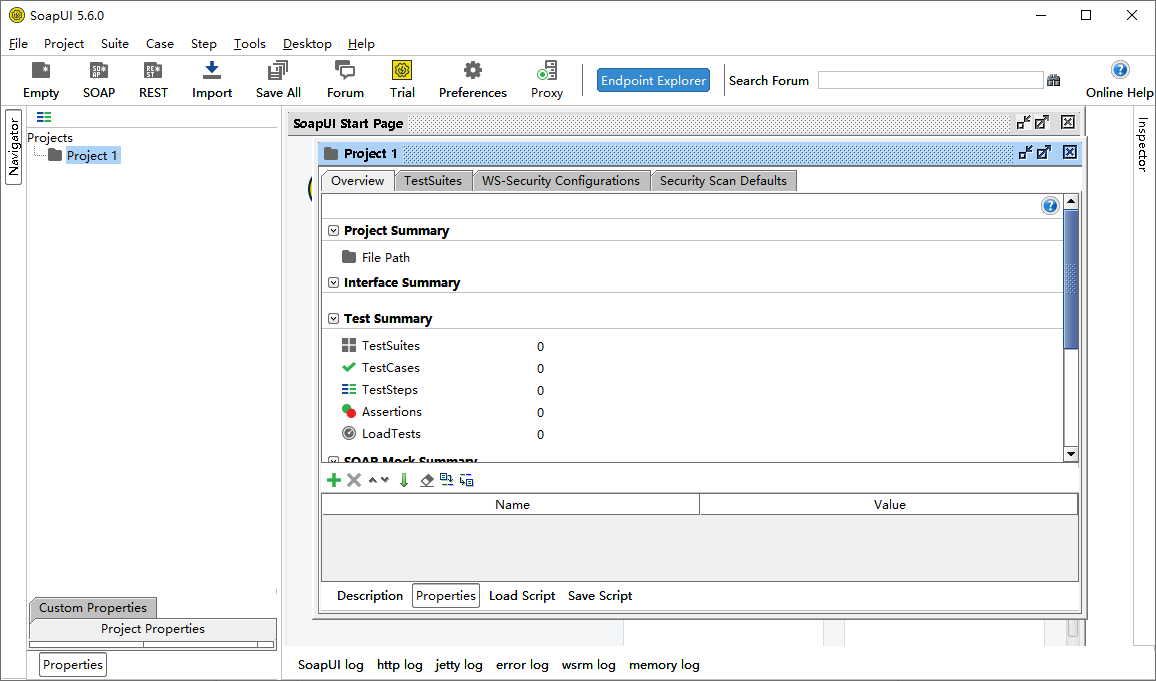Open the Description panel tab
Viewport: 1156px width, 681px height.
(x=370, y=596)
